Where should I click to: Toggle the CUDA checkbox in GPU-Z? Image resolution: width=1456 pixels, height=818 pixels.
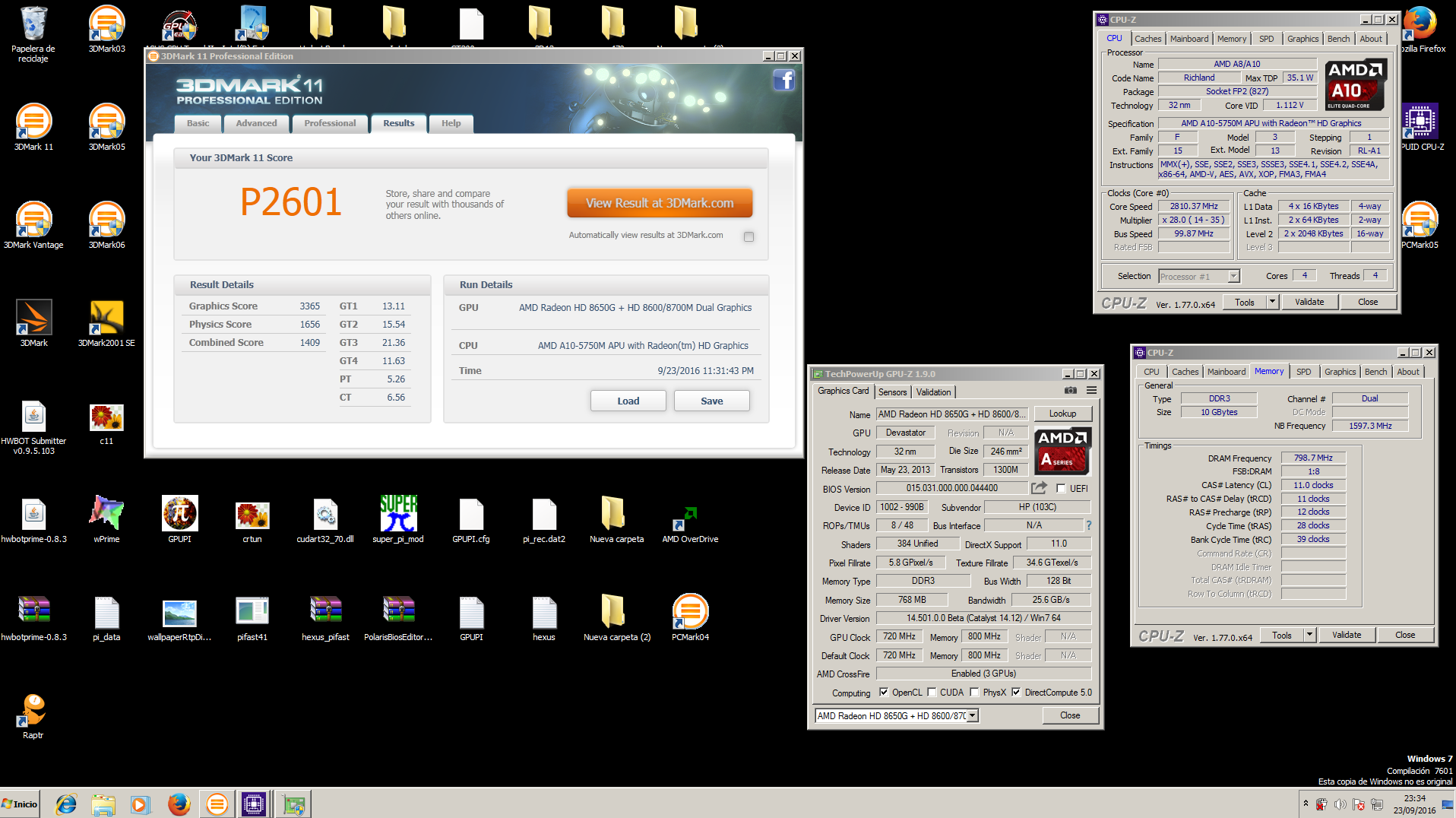[932, 693]
